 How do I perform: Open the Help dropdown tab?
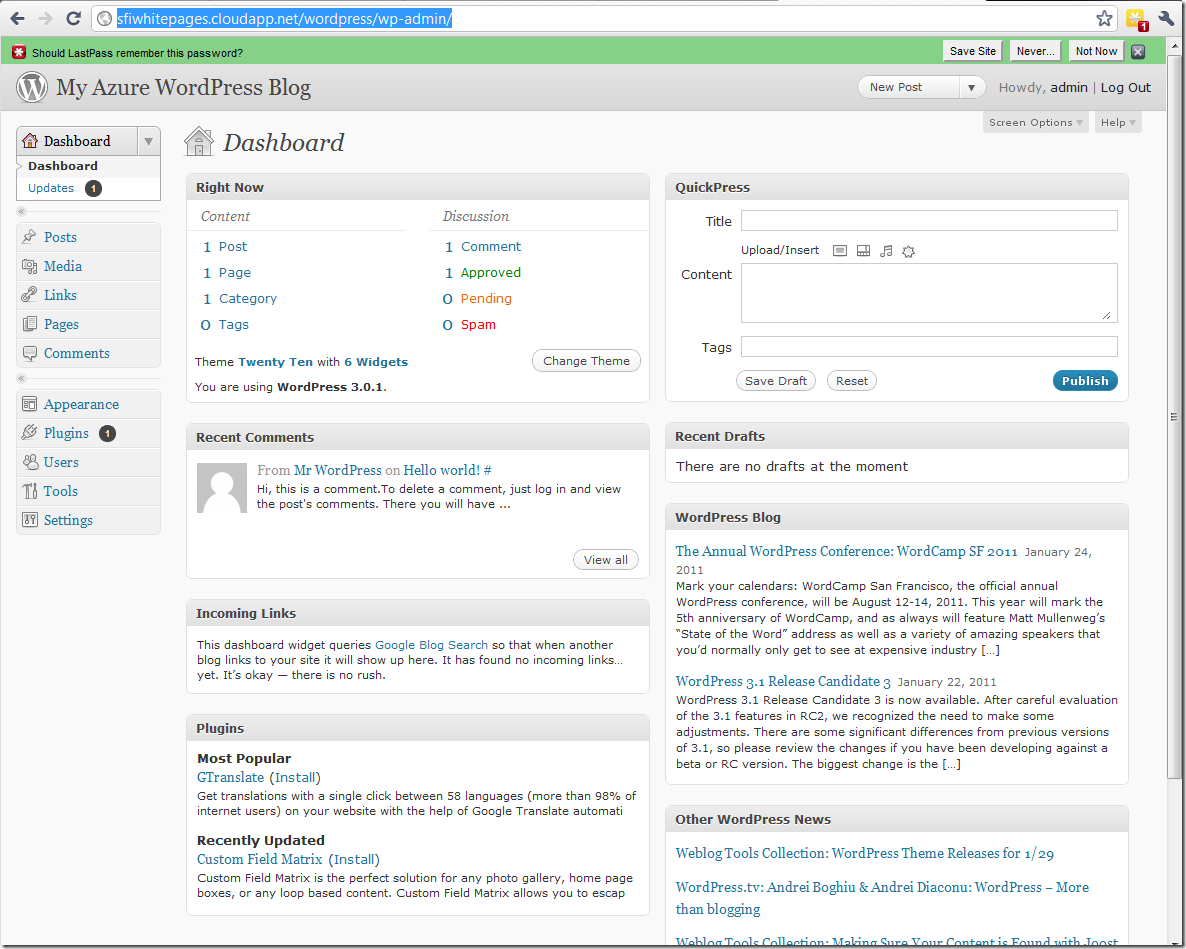pos(1118,123)
